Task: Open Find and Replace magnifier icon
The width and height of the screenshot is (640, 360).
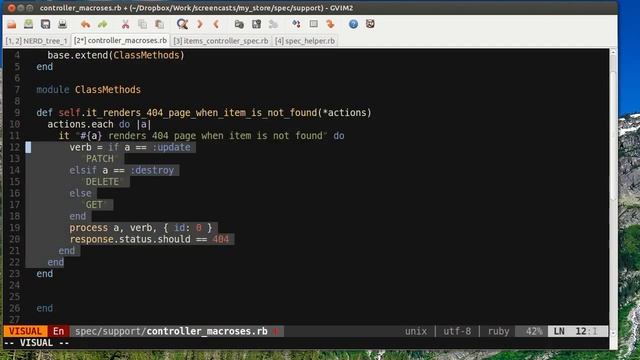Action: 182,24
